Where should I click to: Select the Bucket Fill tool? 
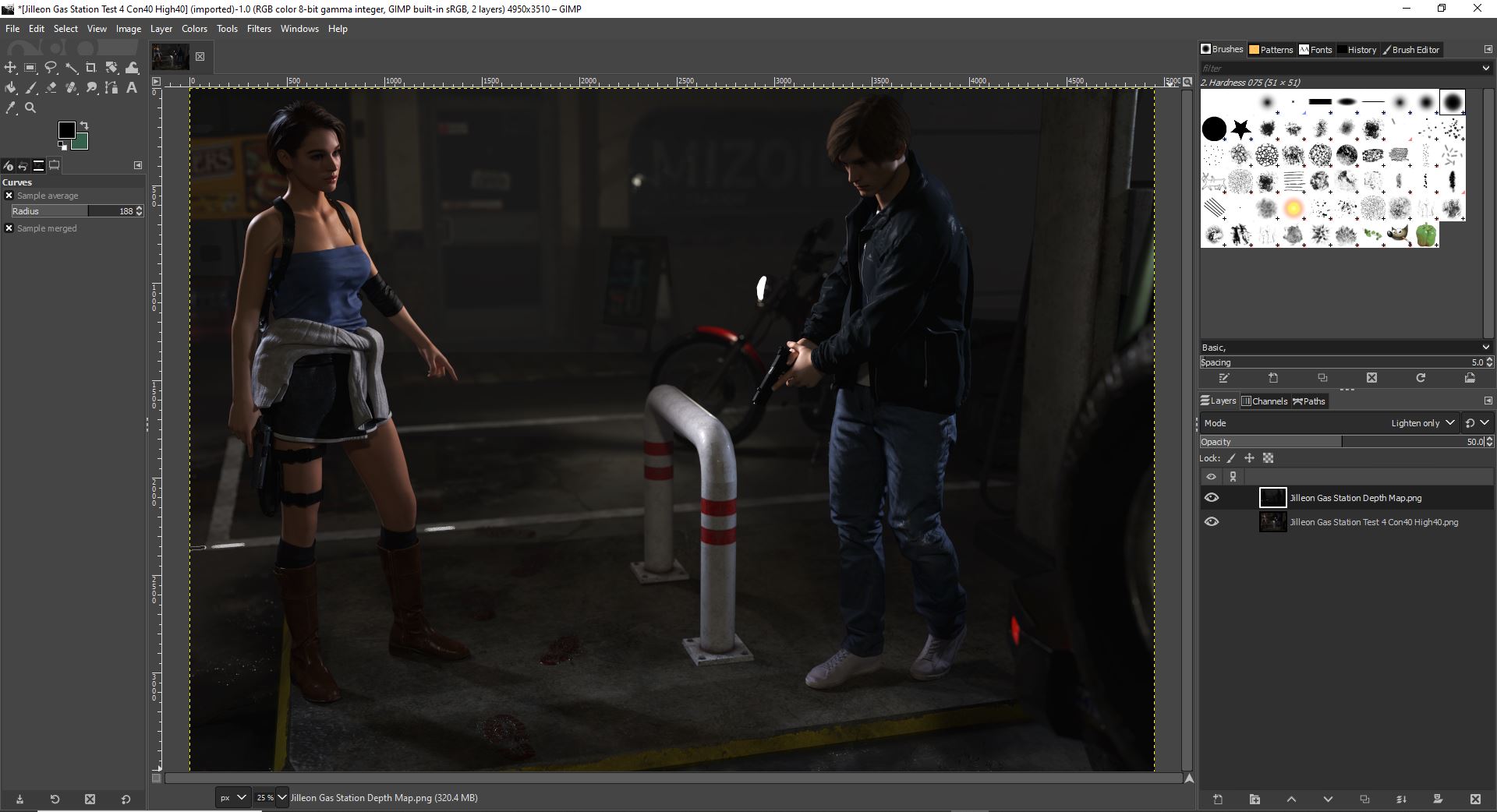[10, 88]
